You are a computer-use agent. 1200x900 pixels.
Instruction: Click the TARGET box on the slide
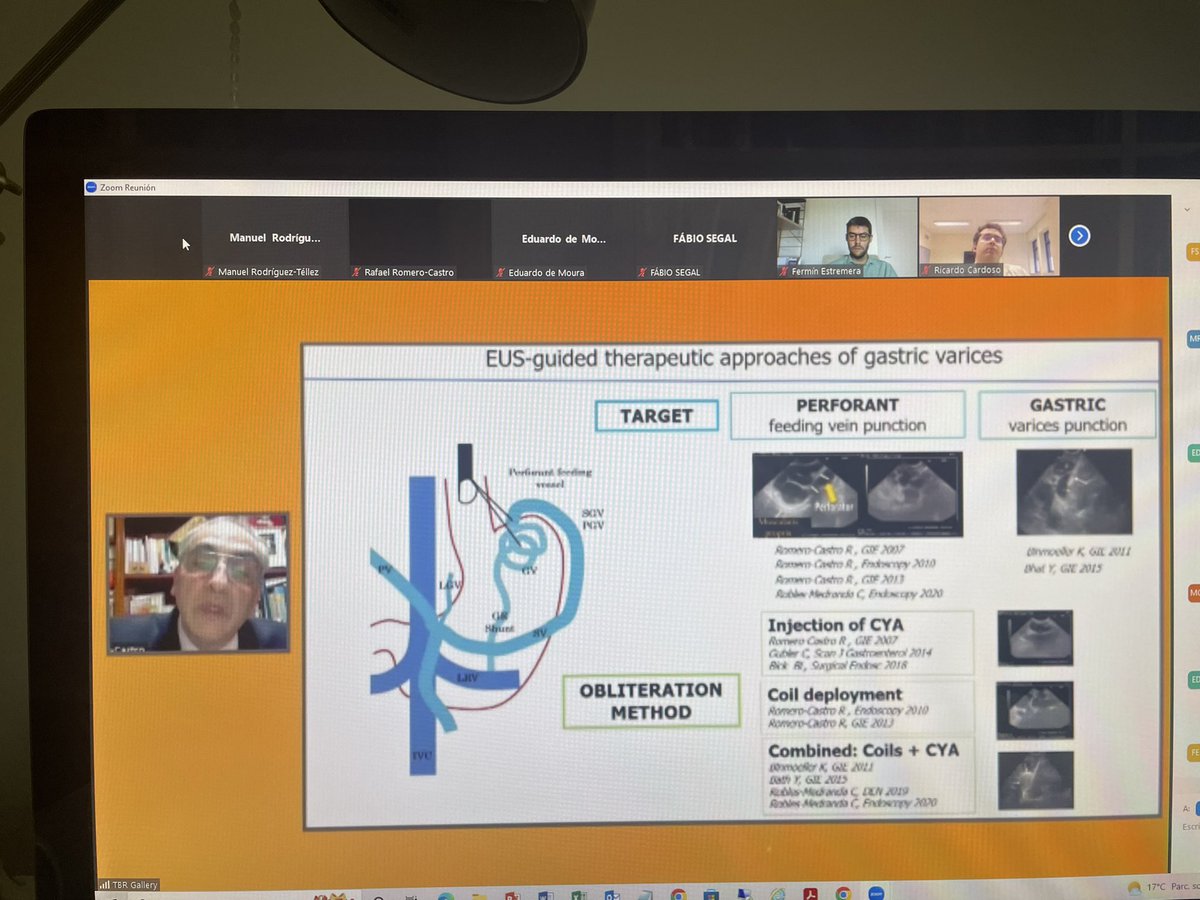pos(657,415)
